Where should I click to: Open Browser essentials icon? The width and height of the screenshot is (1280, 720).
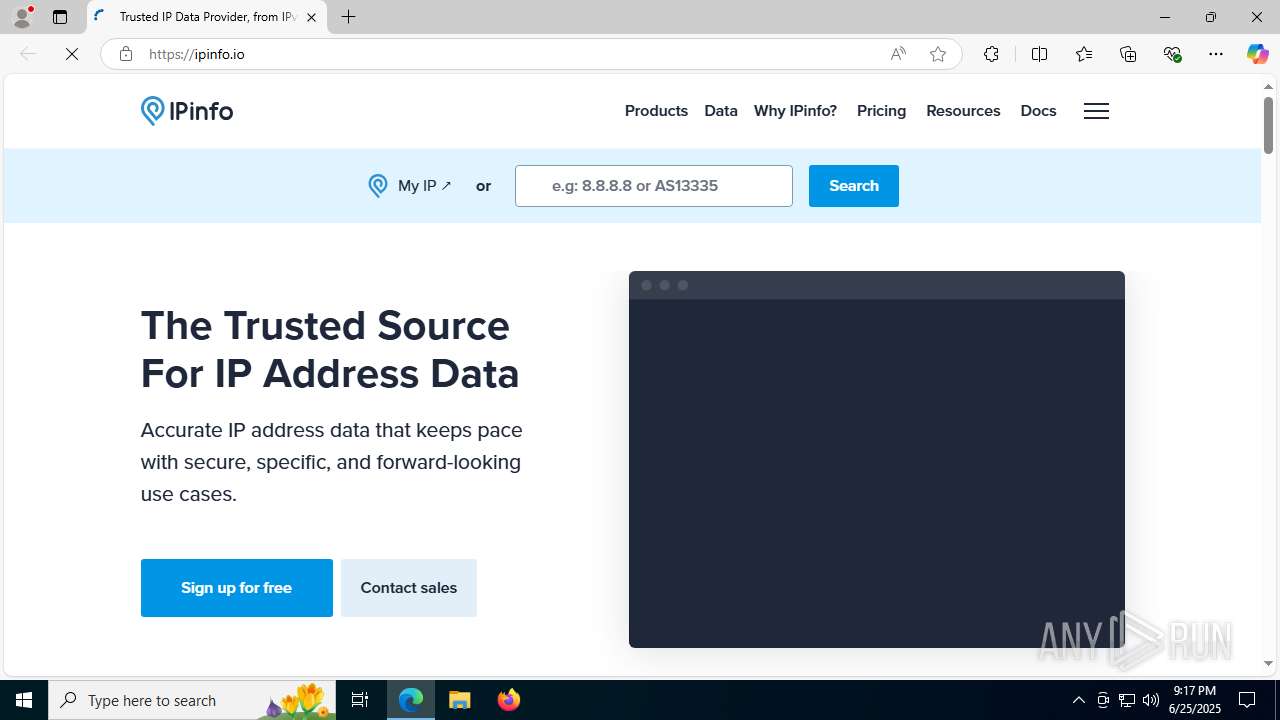[x=1172, y=54]
